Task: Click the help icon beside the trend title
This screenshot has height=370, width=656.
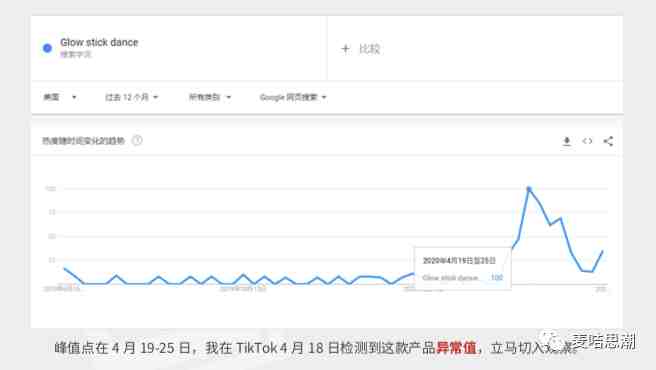Action: pyautogui.click(x=137, y=140)
